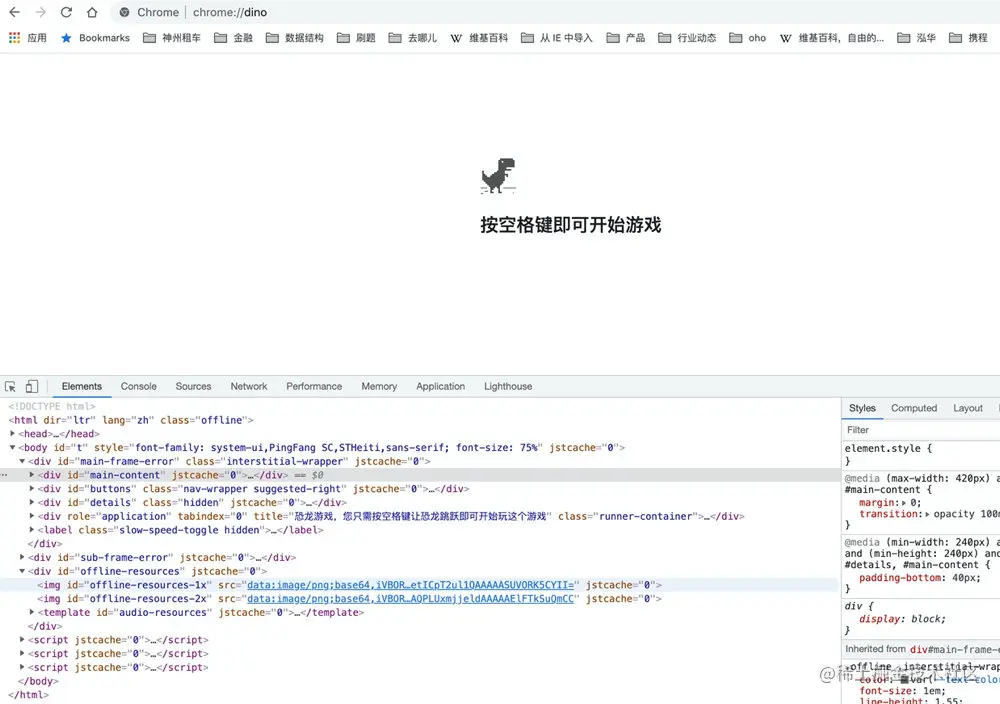1000x704 pixels.
Task: Expand the runner-container div node
Action: click(x=32, y=516)
